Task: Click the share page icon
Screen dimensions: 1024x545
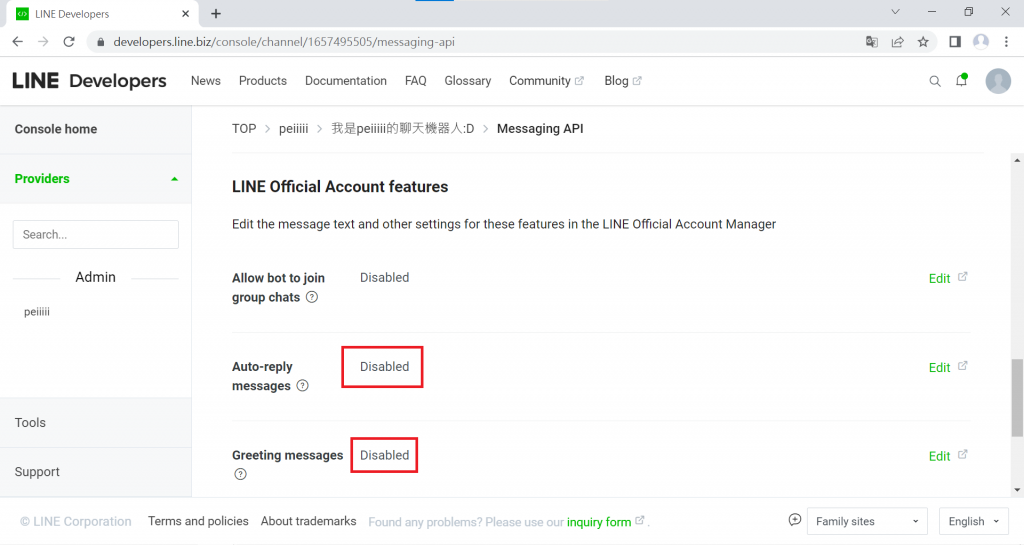Action: [x=897, y=42]
